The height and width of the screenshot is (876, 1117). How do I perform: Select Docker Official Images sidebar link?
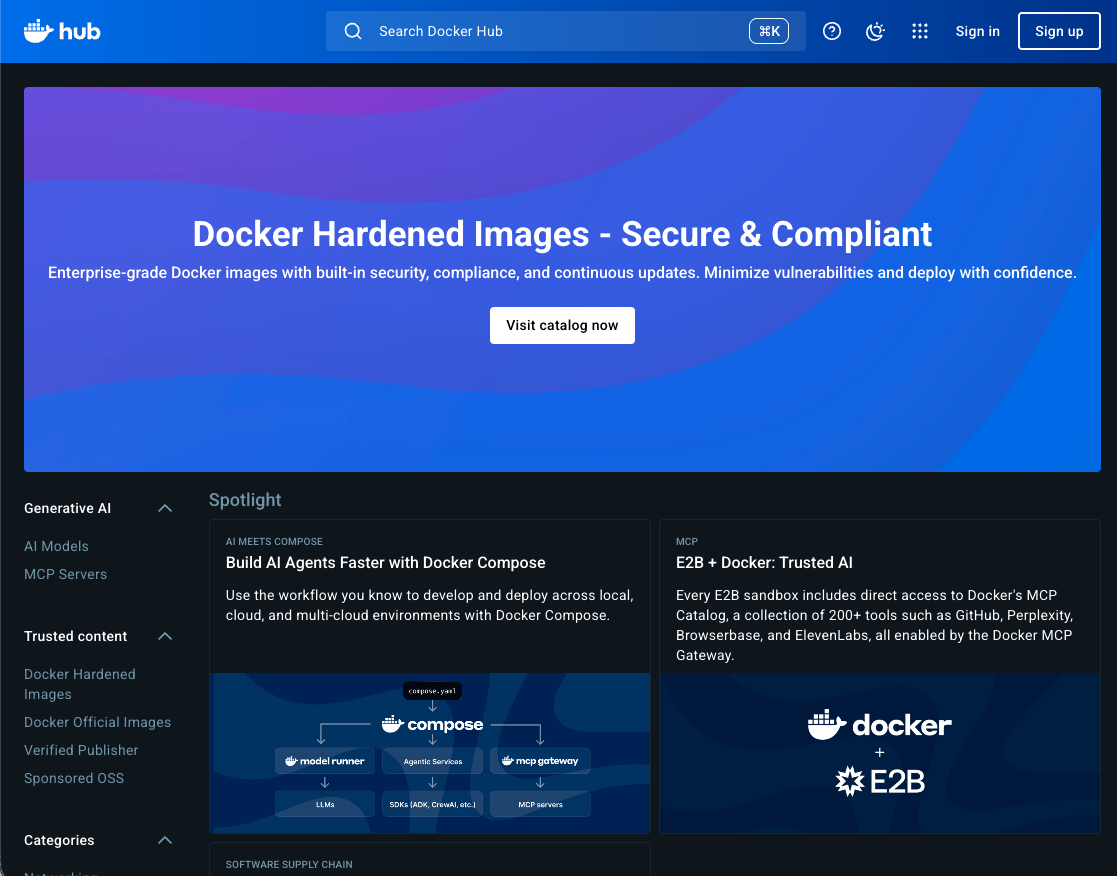tap(98, 722)
